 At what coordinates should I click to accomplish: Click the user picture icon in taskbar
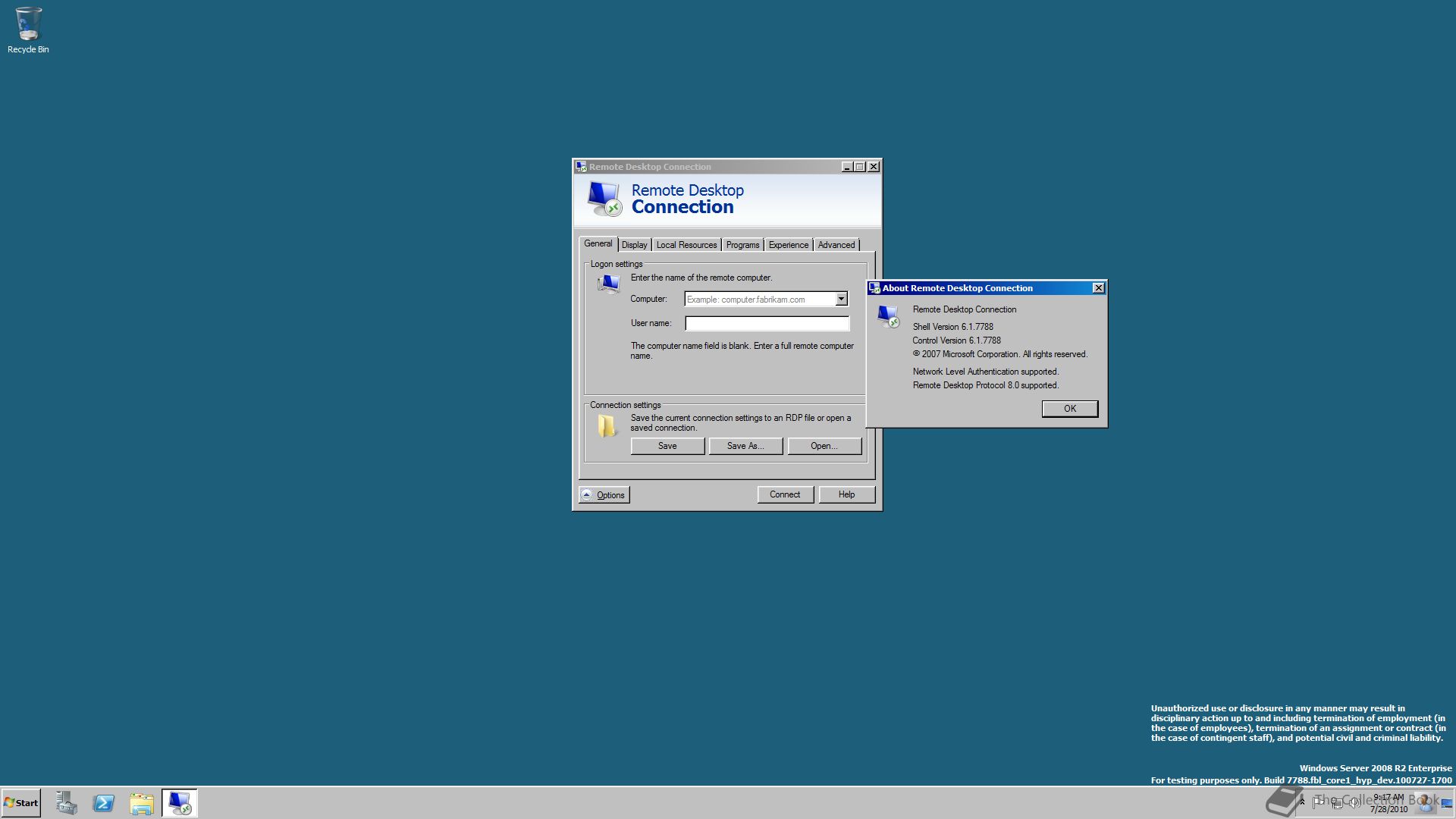1425,803
